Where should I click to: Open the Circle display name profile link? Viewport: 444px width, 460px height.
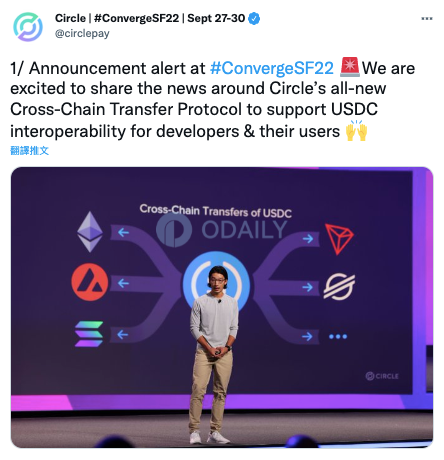(150, 18)
